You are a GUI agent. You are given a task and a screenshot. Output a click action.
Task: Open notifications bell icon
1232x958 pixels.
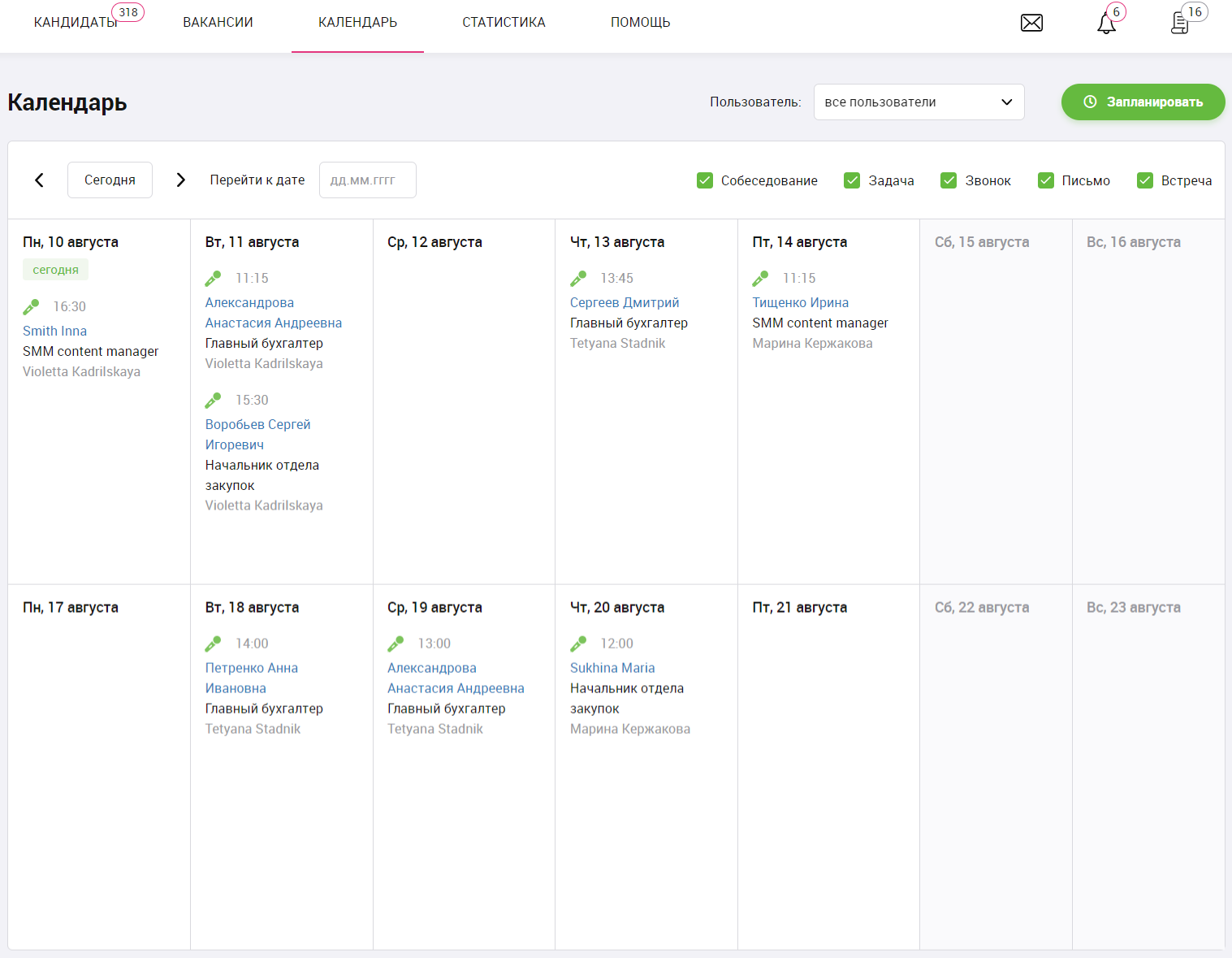point(1106,23)
